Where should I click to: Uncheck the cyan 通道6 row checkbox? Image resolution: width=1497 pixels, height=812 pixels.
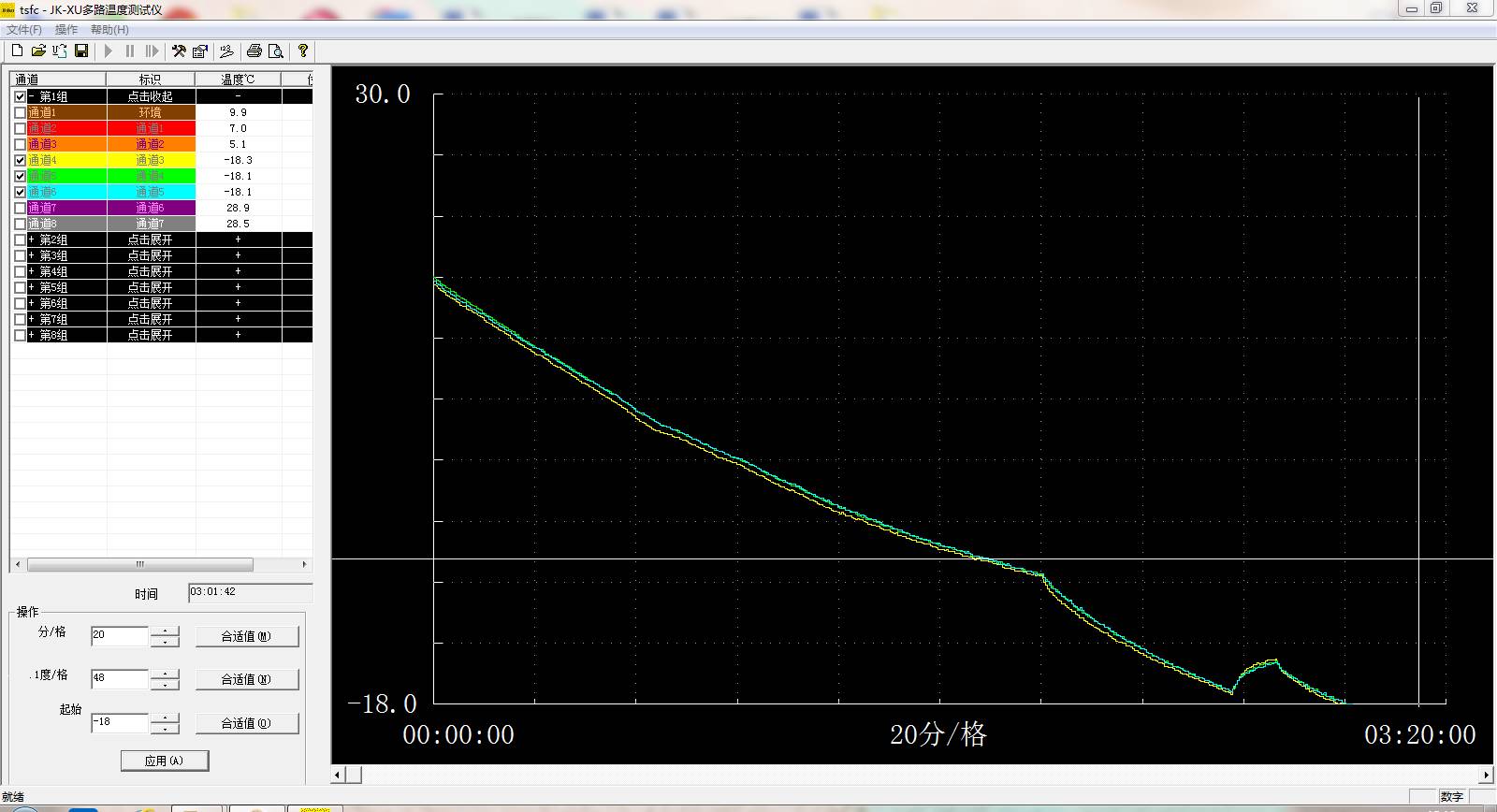21,192
